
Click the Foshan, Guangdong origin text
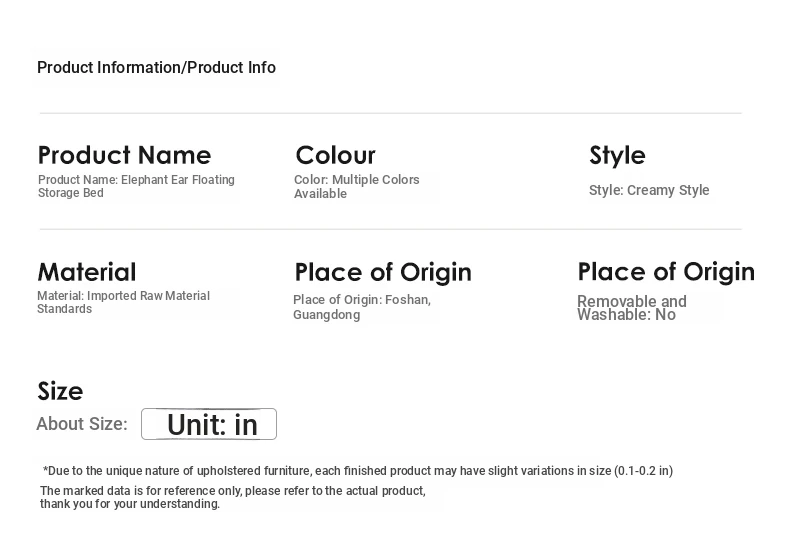click(362, 307)
